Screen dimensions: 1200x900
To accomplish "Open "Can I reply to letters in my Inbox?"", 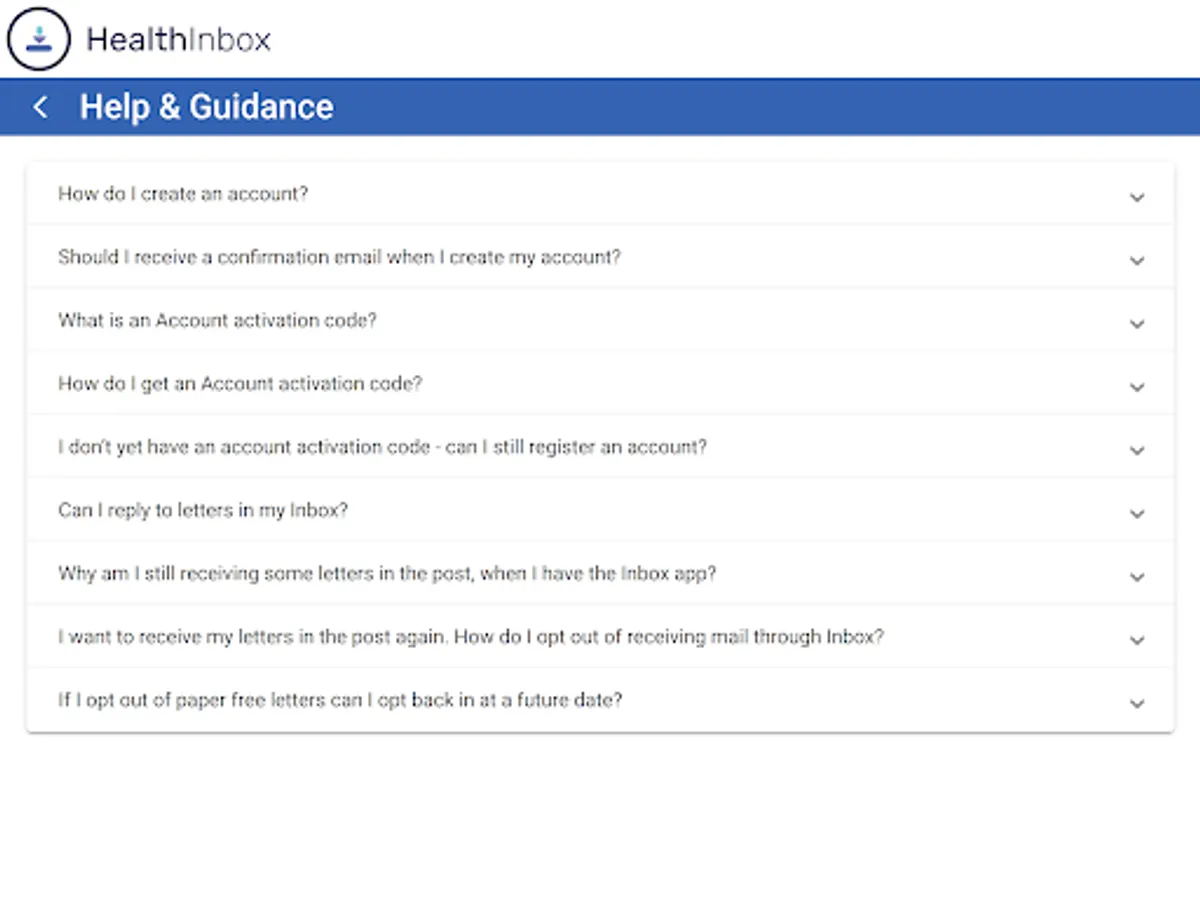I will (203, 510).
